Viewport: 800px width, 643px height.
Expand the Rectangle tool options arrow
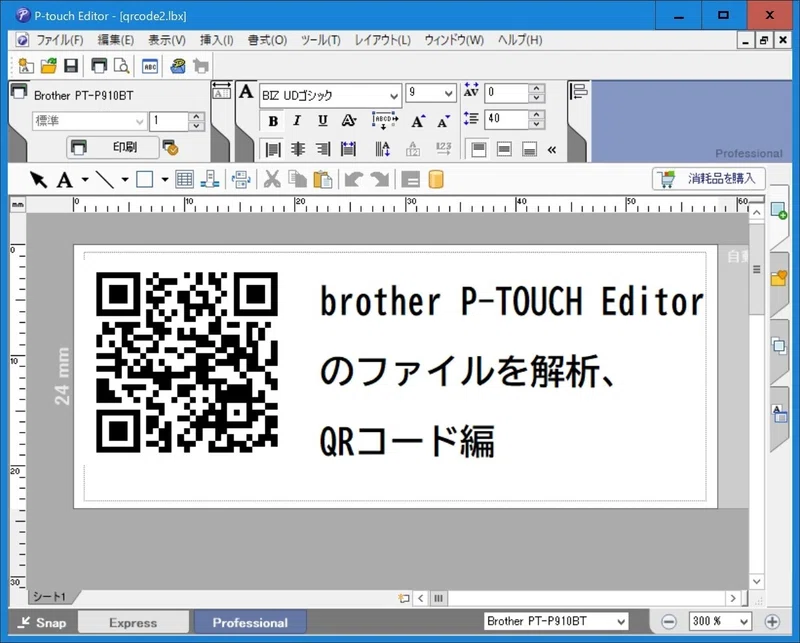point(164,180)
